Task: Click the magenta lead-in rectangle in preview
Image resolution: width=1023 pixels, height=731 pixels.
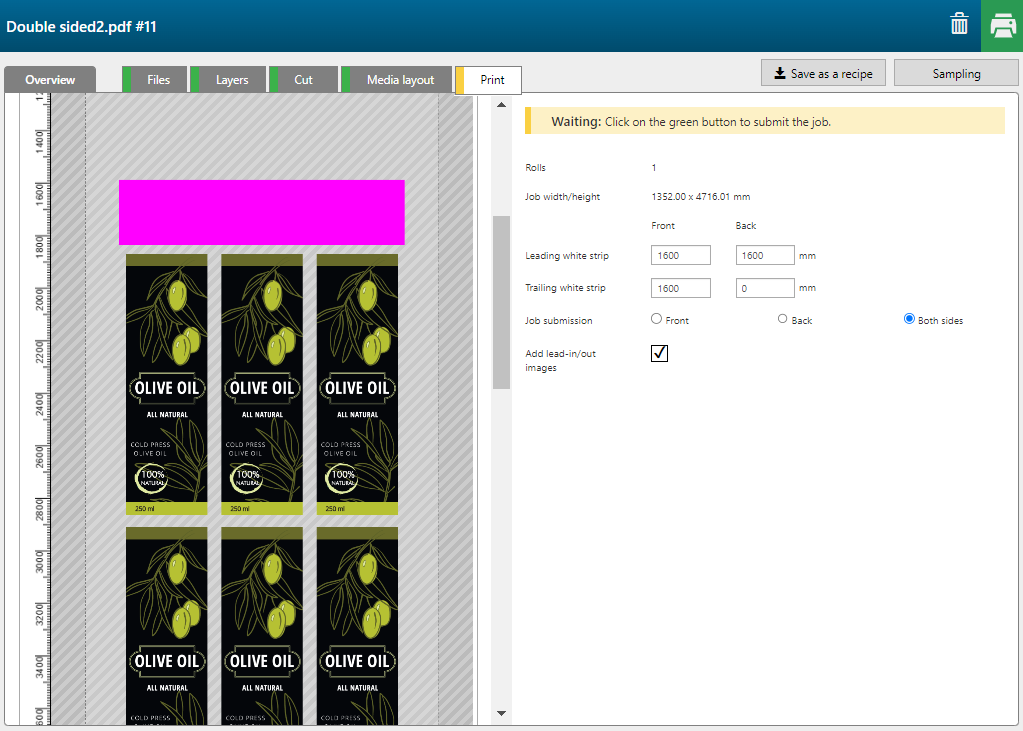Action: tap(261, 212)
